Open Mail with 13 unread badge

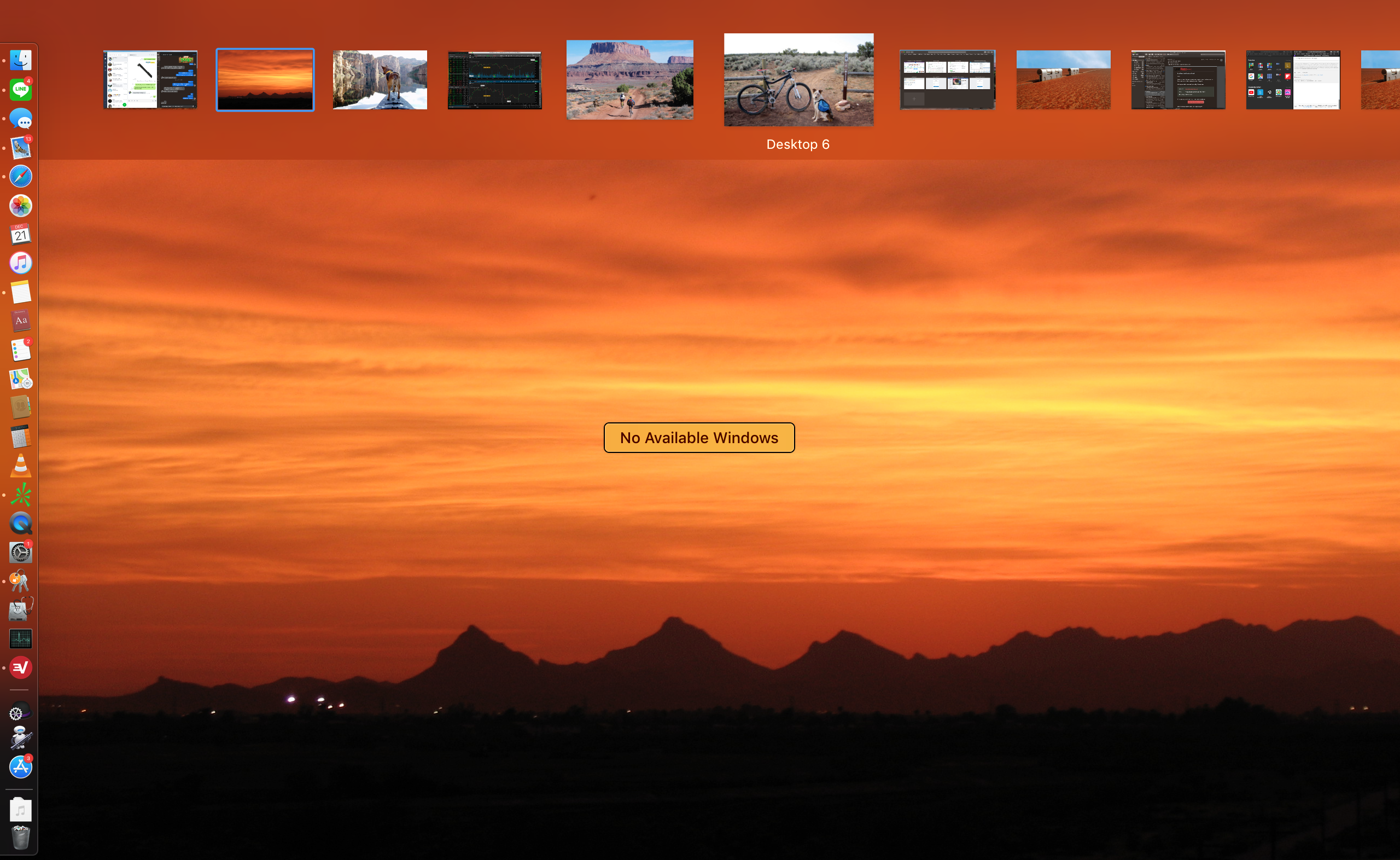tap(20, 148)
